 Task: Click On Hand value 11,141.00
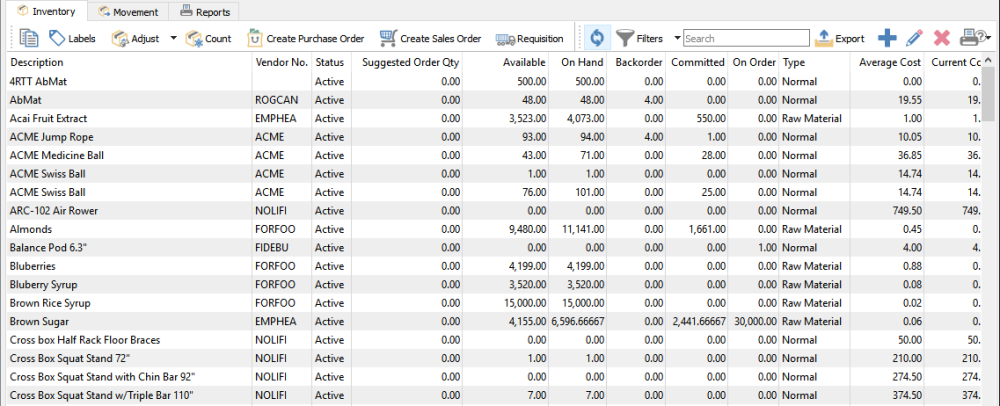click(x=582, y=229)
